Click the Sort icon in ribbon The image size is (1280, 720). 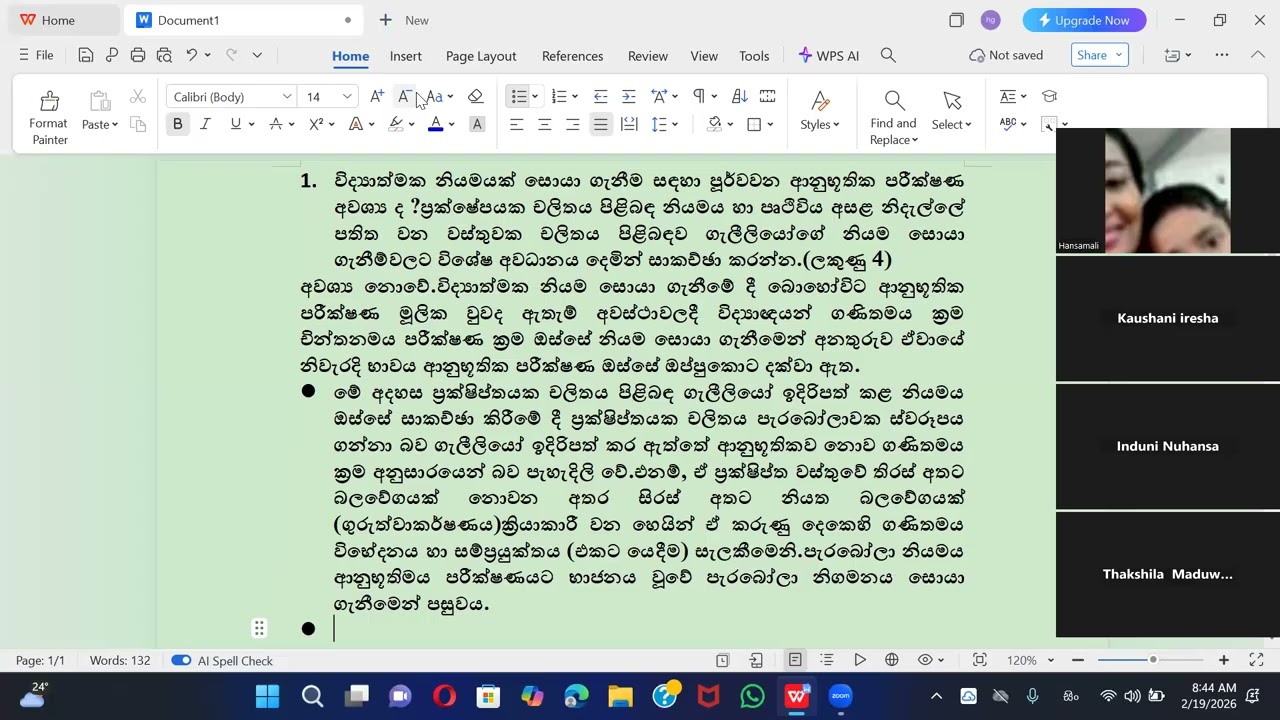coord(740,96)
